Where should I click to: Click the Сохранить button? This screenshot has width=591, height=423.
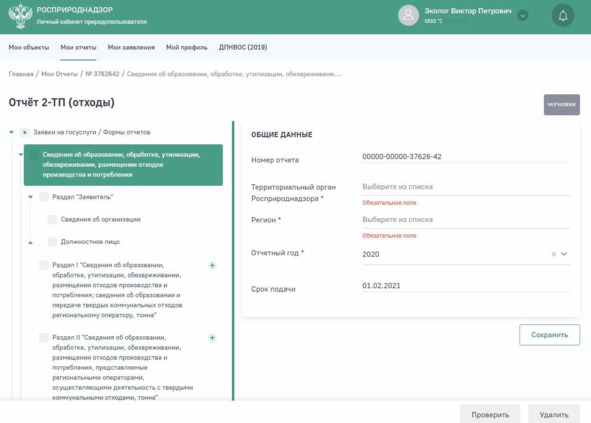(x=550, y=335)
